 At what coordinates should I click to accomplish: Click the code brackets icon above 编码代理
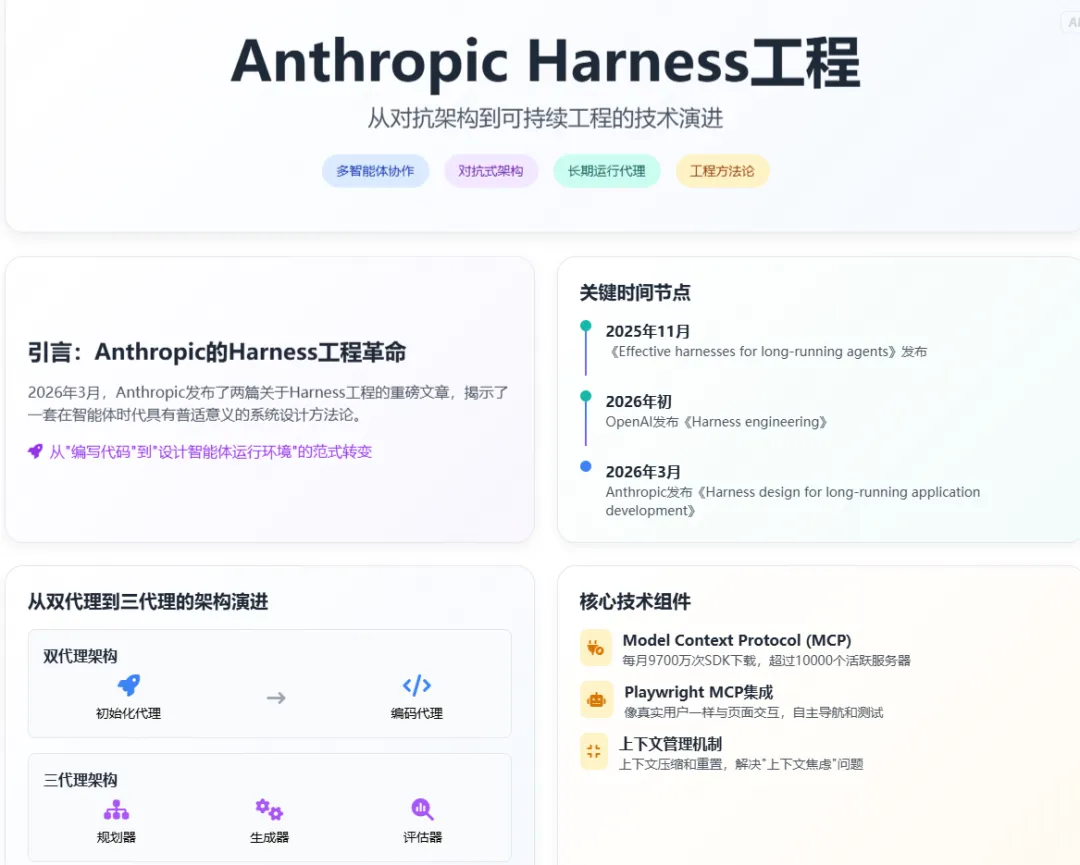417,685
